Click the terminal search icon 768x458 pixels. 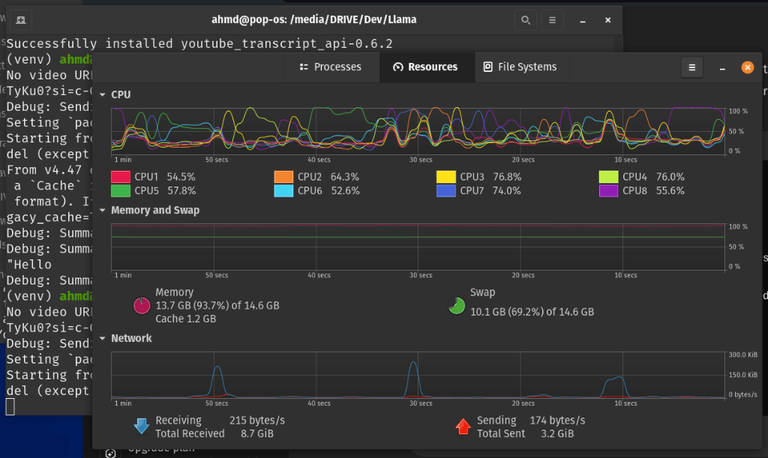(x=525, y=20)
